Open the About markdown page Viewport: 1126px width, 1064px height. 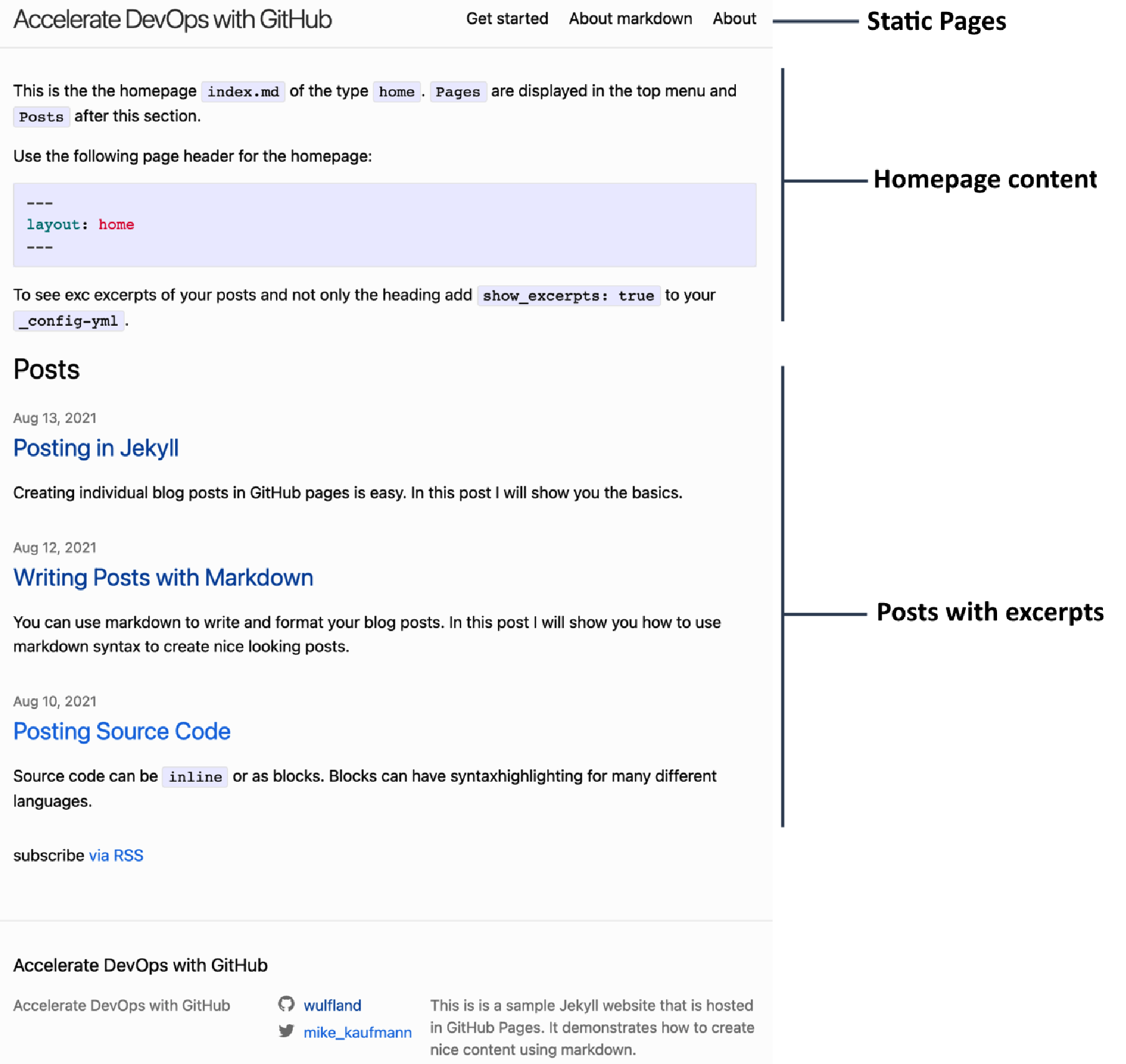click(630, 19)
